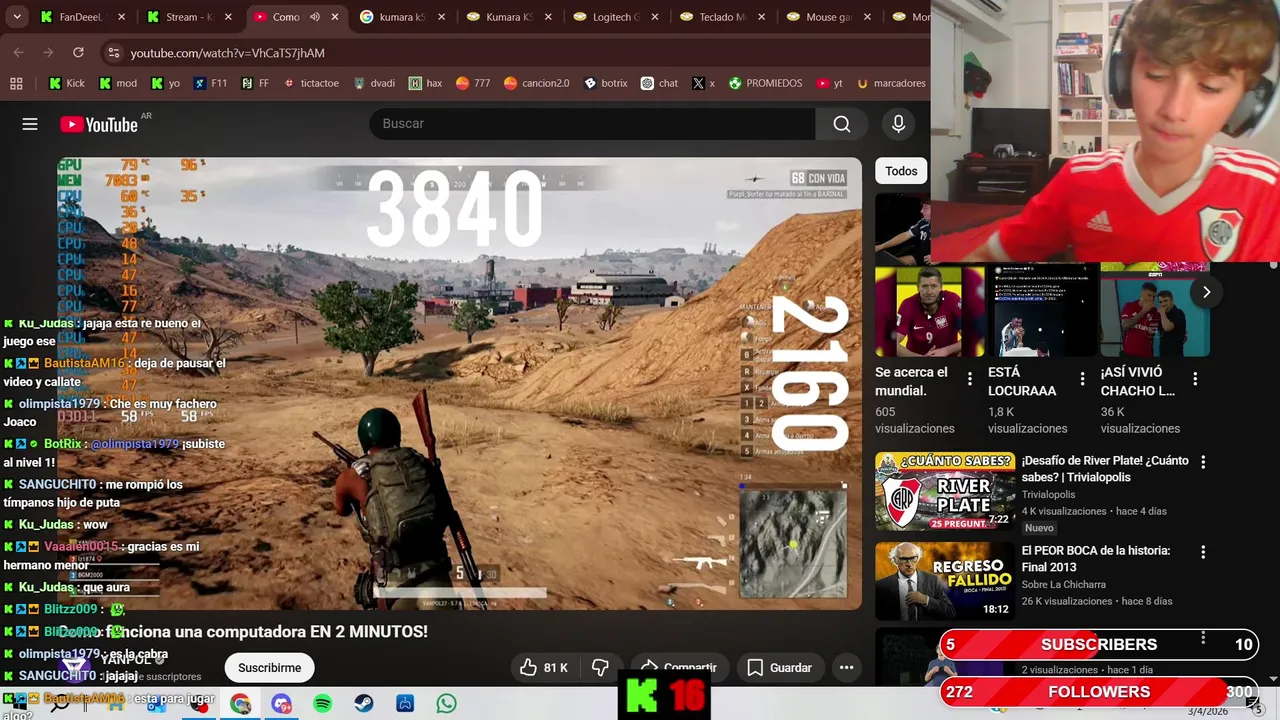
Task: Open options for El PEOR BOCA video
Action: [x=1203, y=552]
